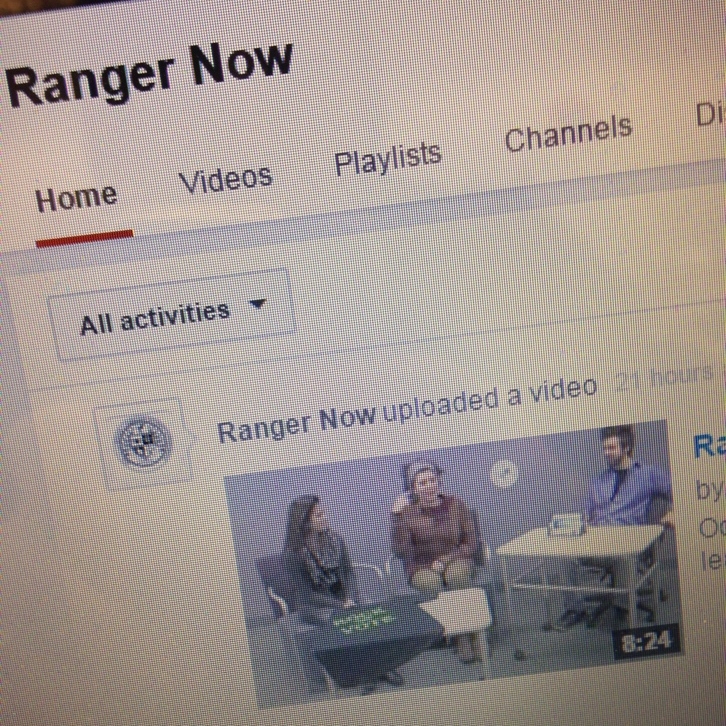Expand the All activities dropdown
The width and height of the screenshot is (726, 726).
pos(171,315)
